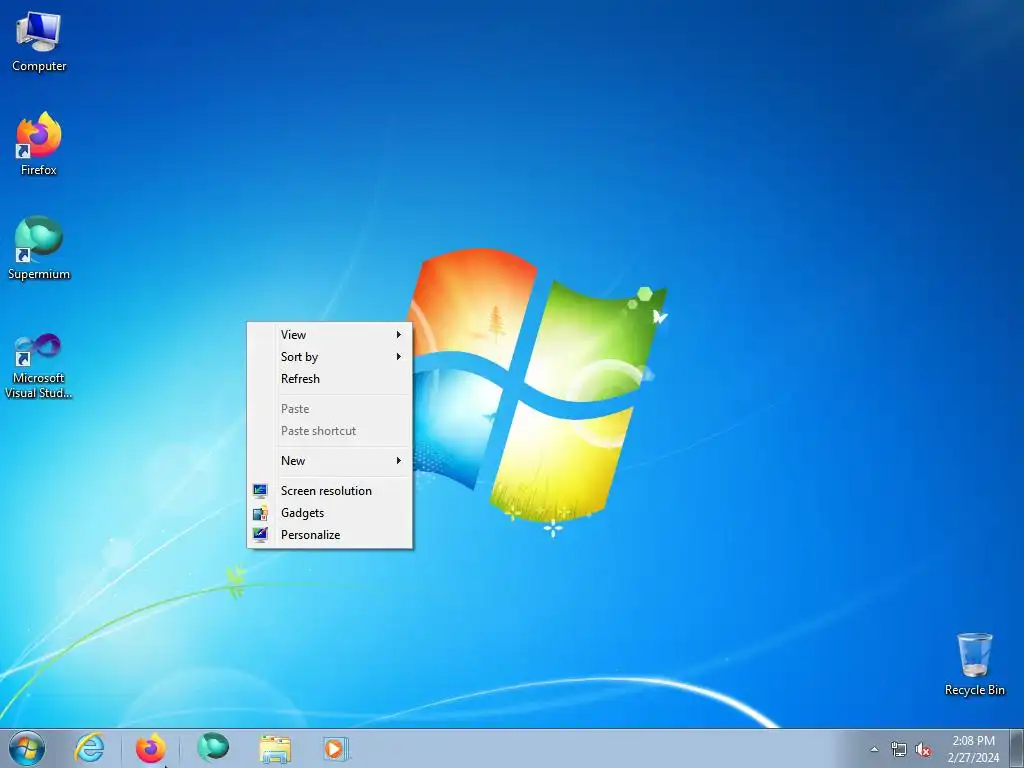
Task: Expand the View submenu
Action: coord(330,334)
